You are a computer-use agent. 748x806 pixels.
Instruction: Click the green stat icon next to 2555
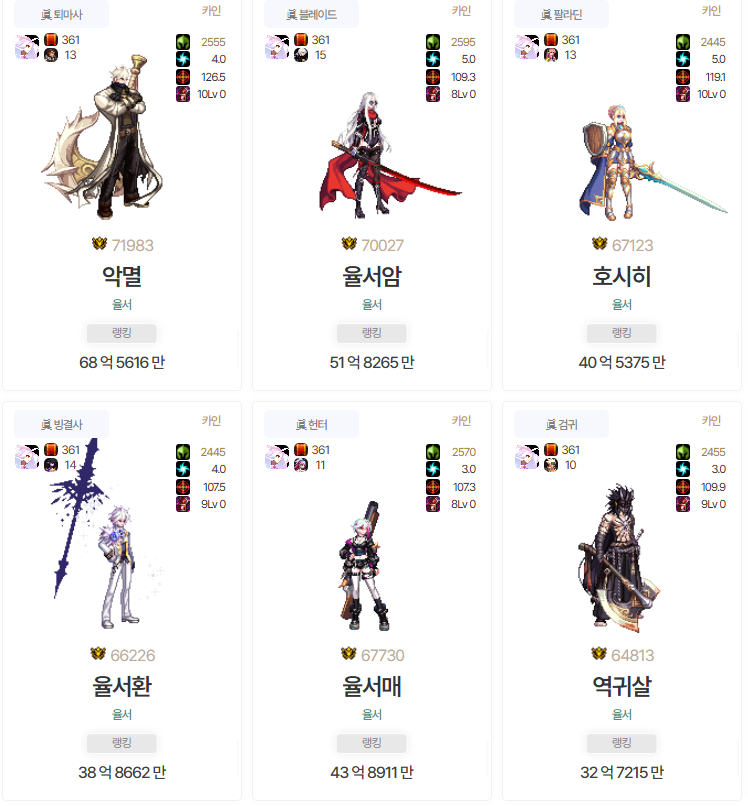point(183,42)
